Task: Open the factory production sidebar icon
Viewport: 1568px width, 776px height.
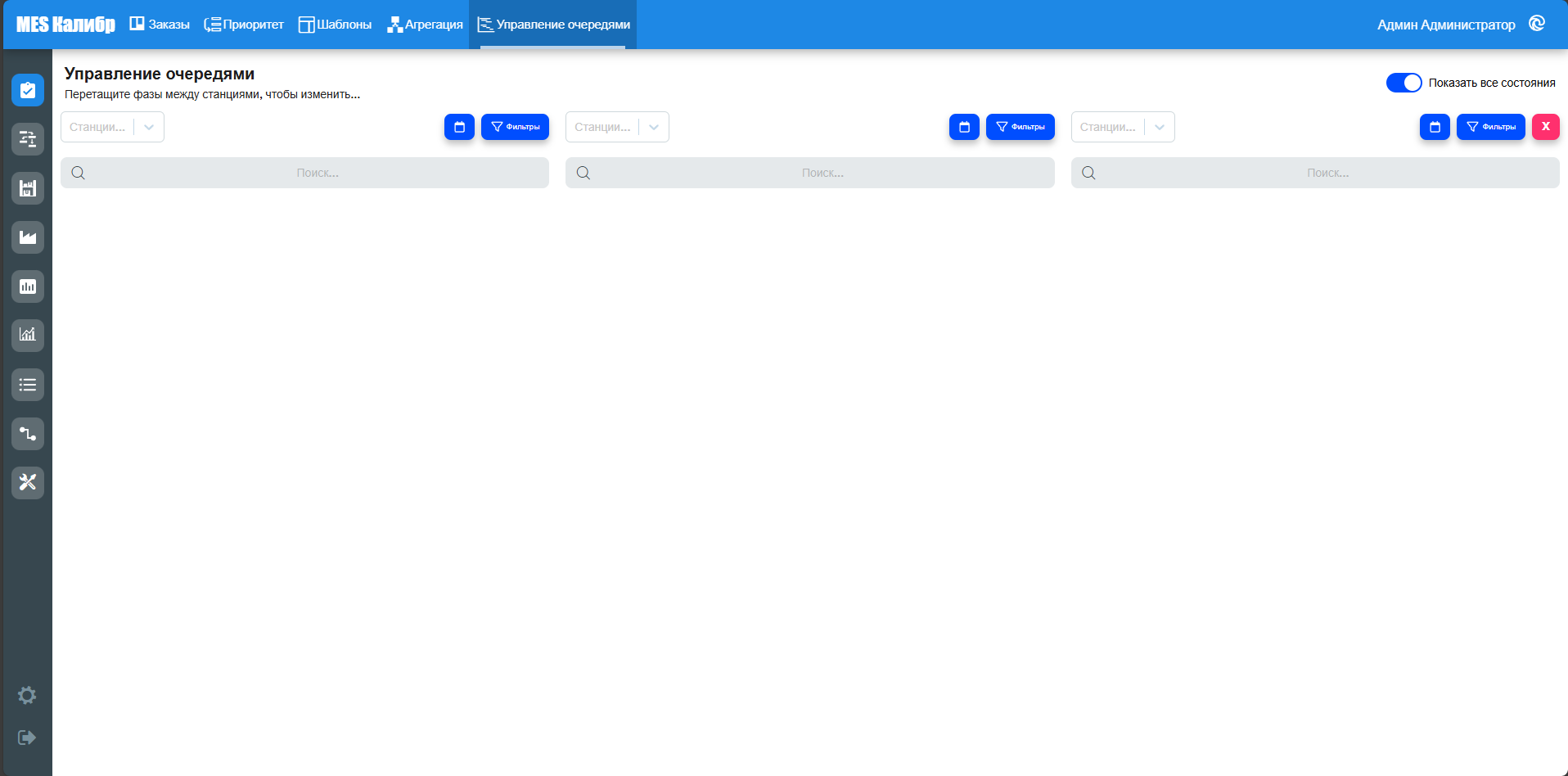Action: coord(28,237)
